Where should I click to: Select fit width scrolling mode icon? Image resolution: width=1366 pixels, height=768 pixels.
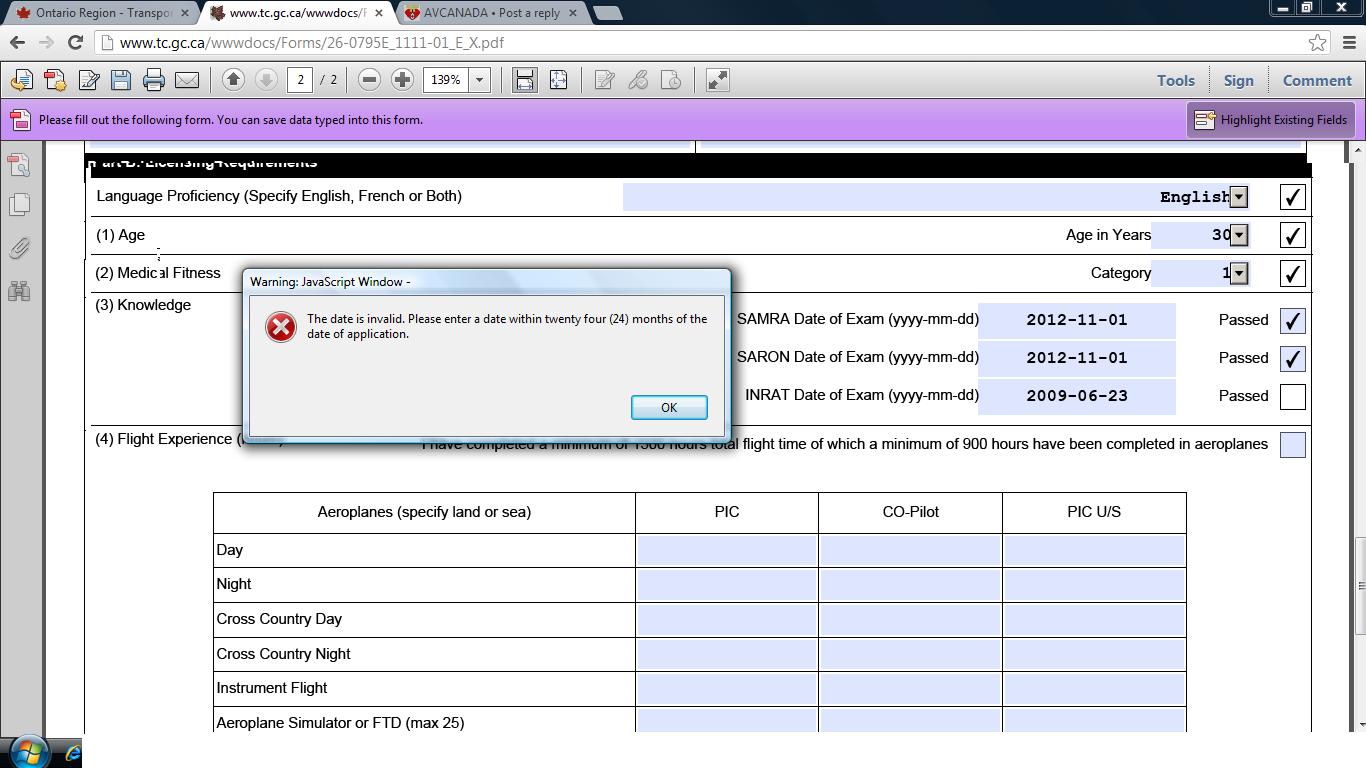(x=525, y=80)
